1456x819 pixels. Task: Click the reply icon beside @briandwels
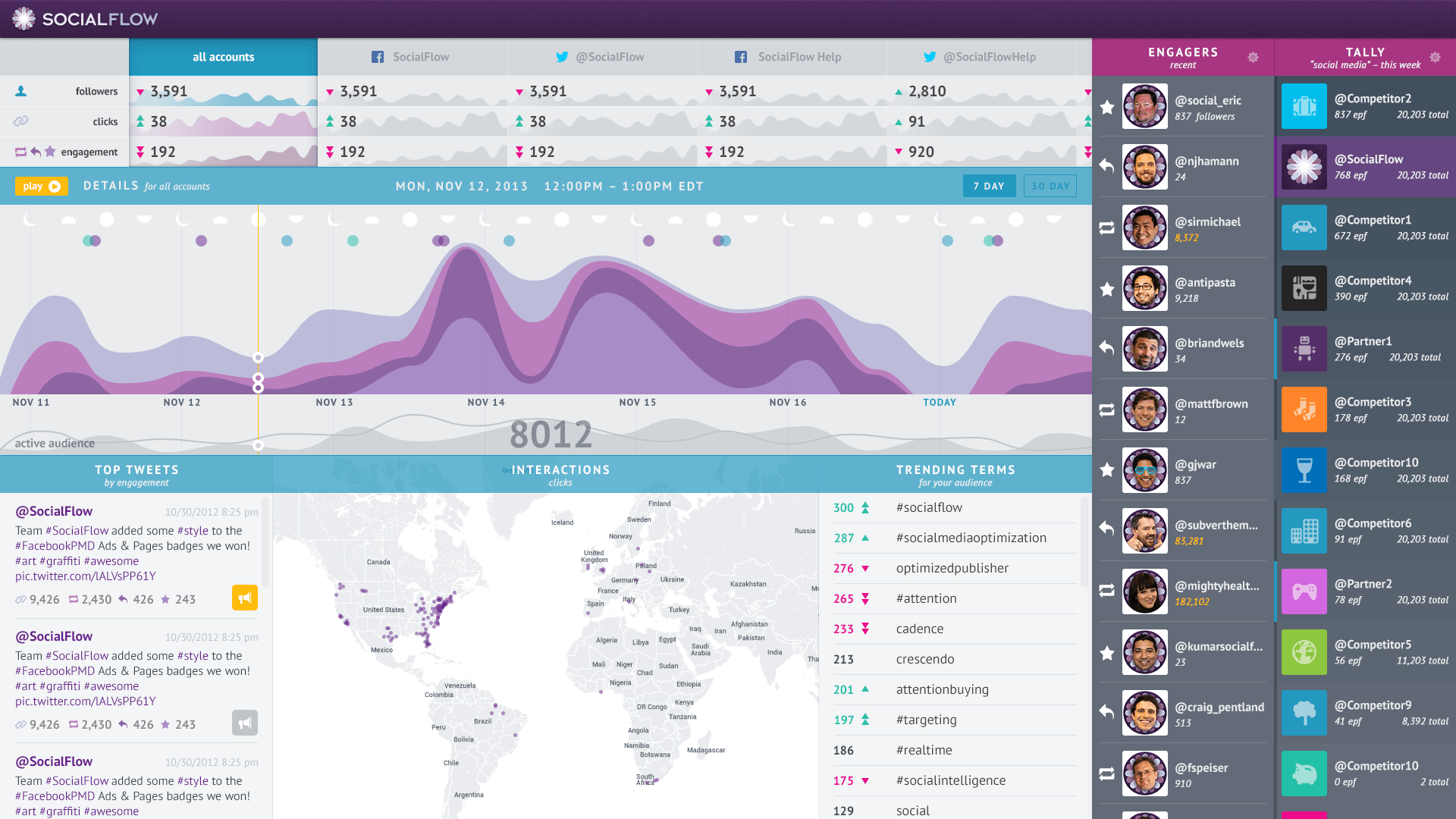point(1107,348)
